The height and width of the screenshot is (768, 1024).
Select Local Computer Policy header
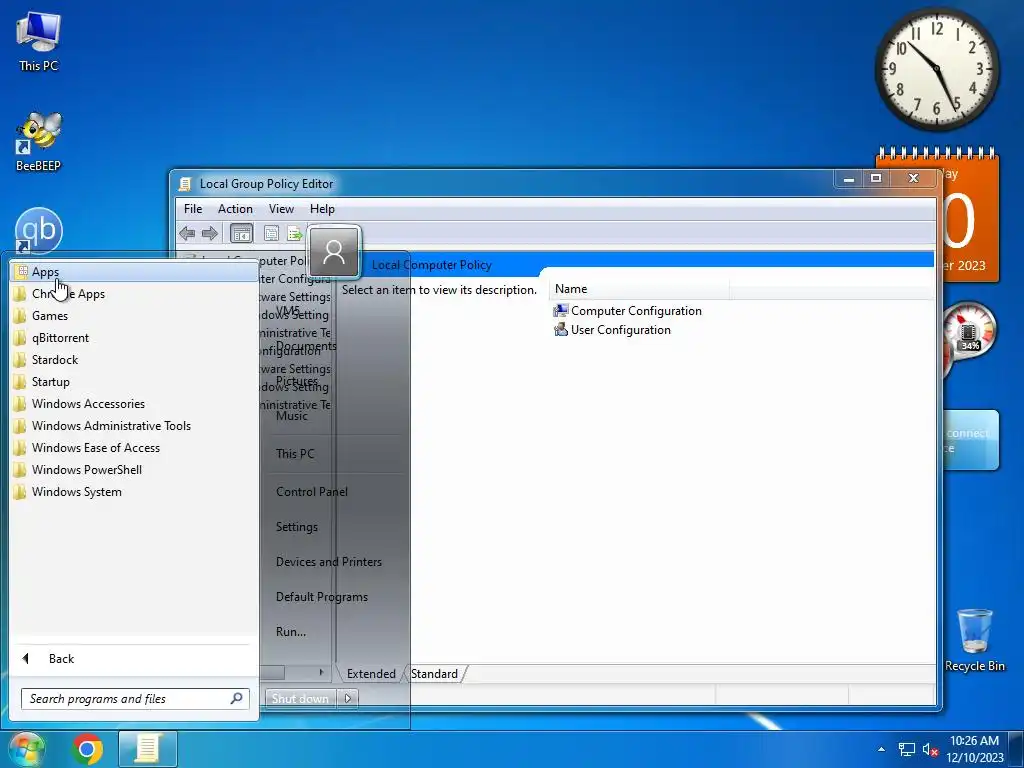pos(432,264)
